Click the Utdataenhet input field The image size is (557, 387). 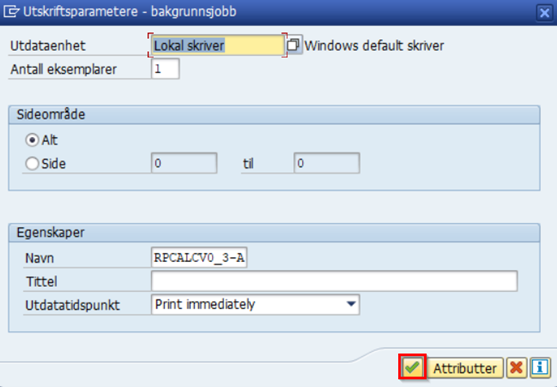(x=217, y=45)
